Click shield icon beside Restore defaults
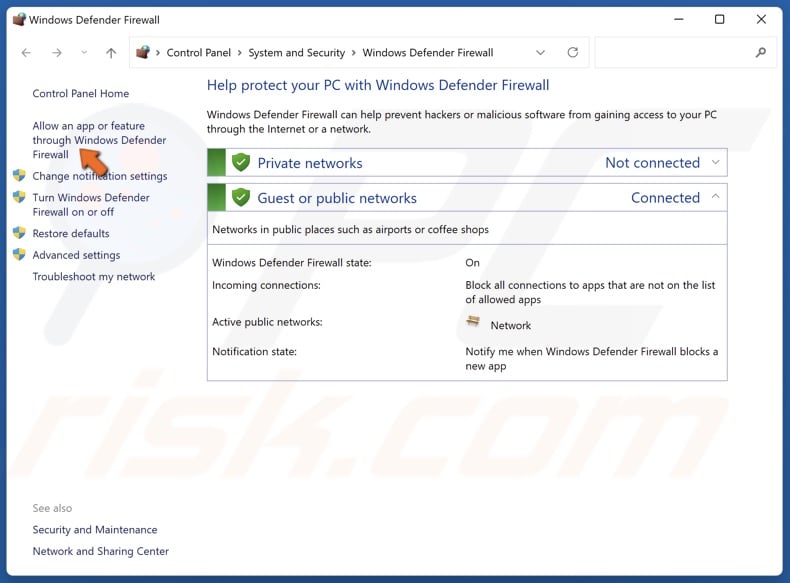This screenshot has height=583, width=790. (x=19, y=233)
